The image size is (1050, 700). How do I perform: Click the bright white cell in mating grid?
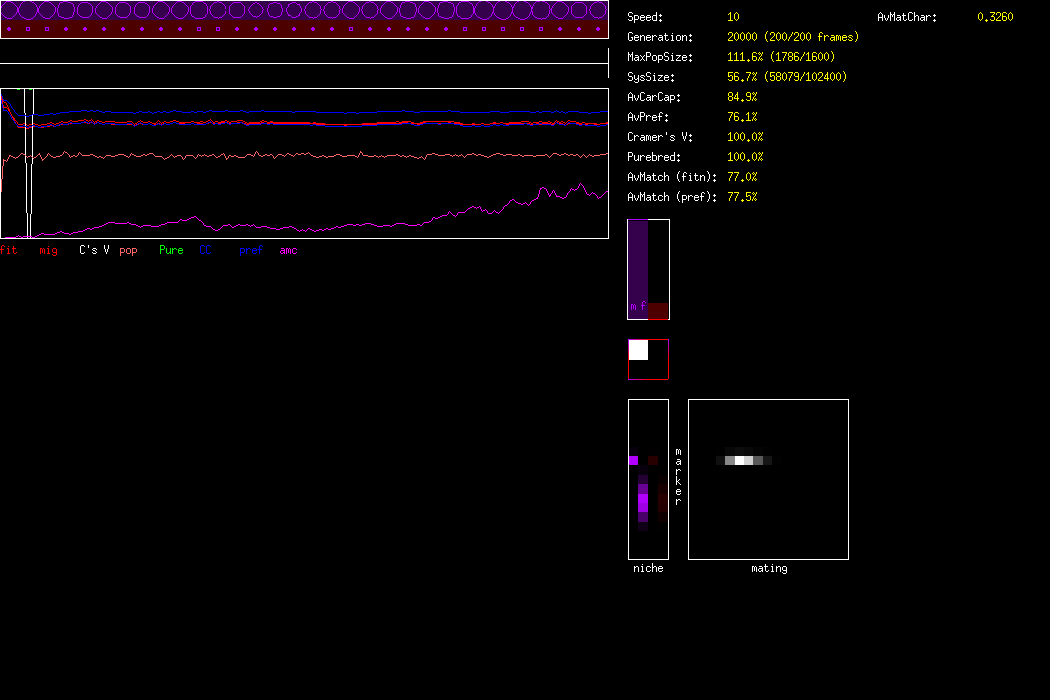(742, 460)
